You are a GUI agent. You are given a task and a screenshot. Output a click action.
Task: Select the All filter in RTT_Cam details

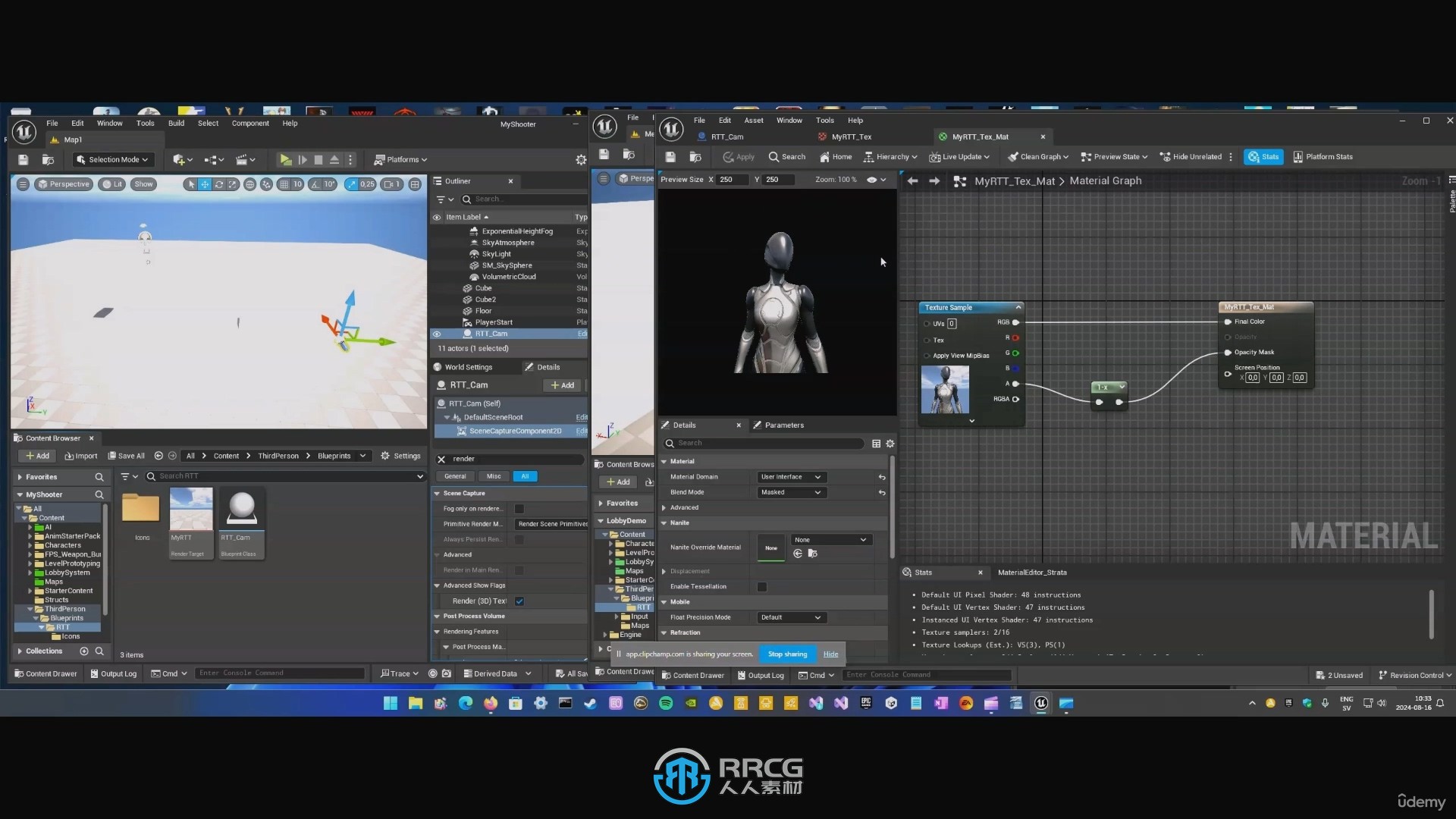click(525, 476)
